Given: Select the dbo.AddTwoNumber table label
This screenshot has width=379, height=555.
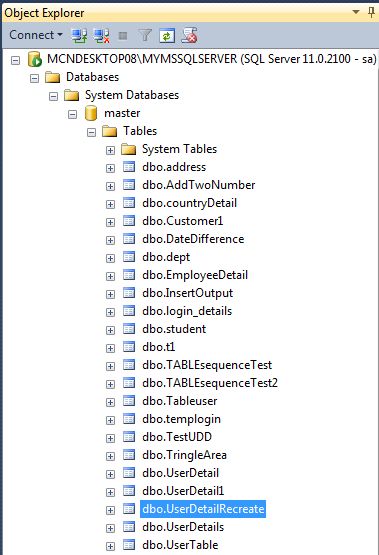Looking at the screenshot, I should point(199,185).
